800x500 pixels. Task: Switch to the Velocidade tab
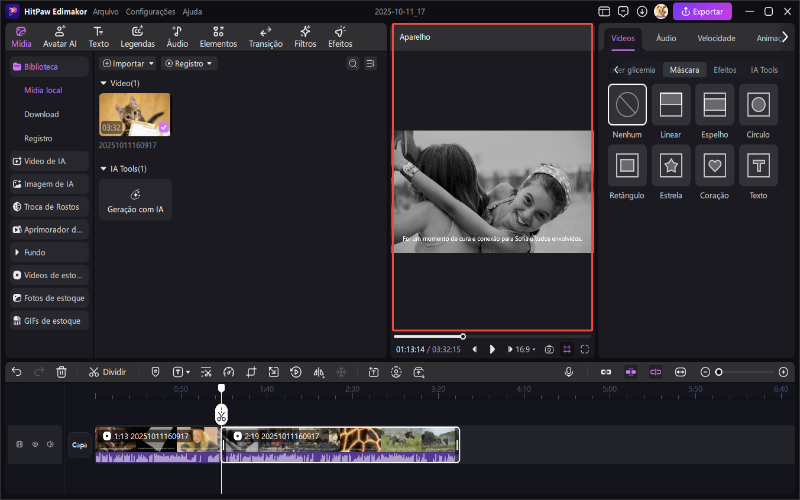coord(716,38)
